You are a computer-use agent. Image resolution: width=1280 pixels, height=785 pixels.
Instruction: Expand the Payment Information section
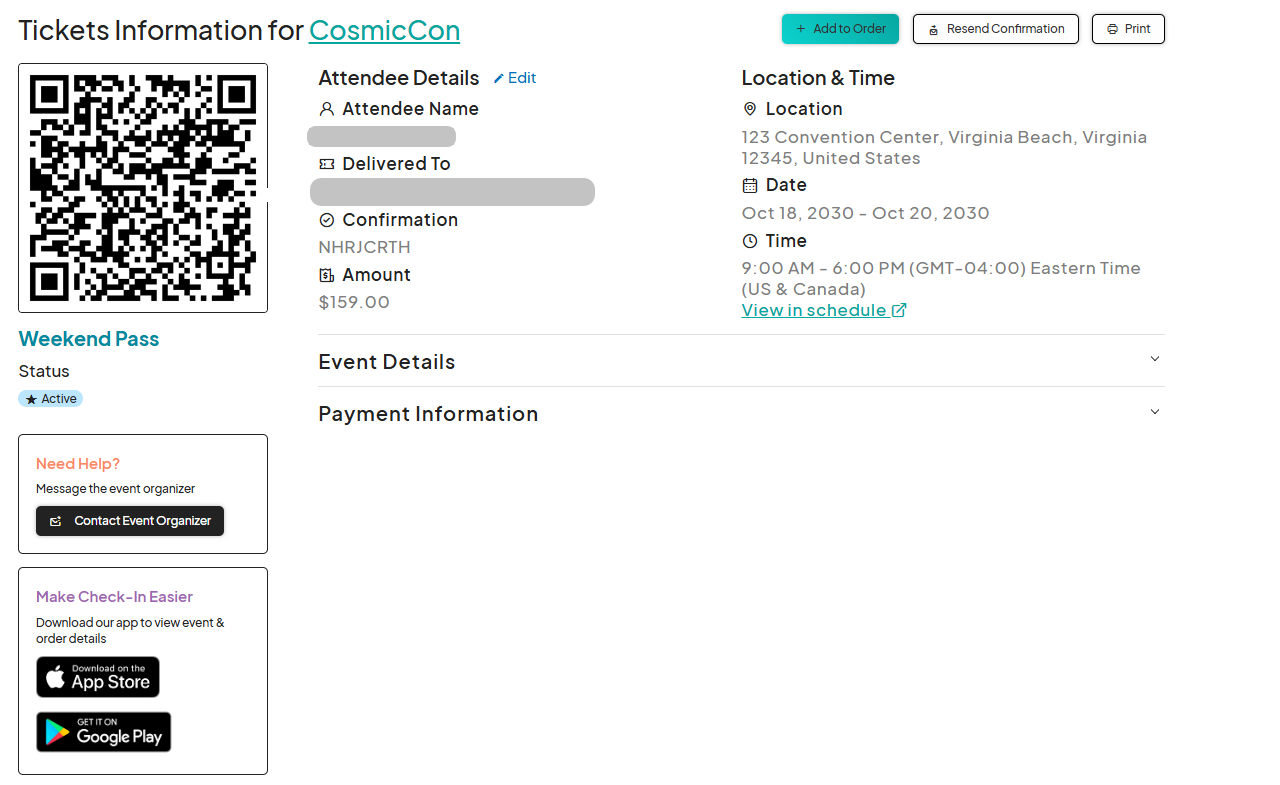[x=1154, y=411]
